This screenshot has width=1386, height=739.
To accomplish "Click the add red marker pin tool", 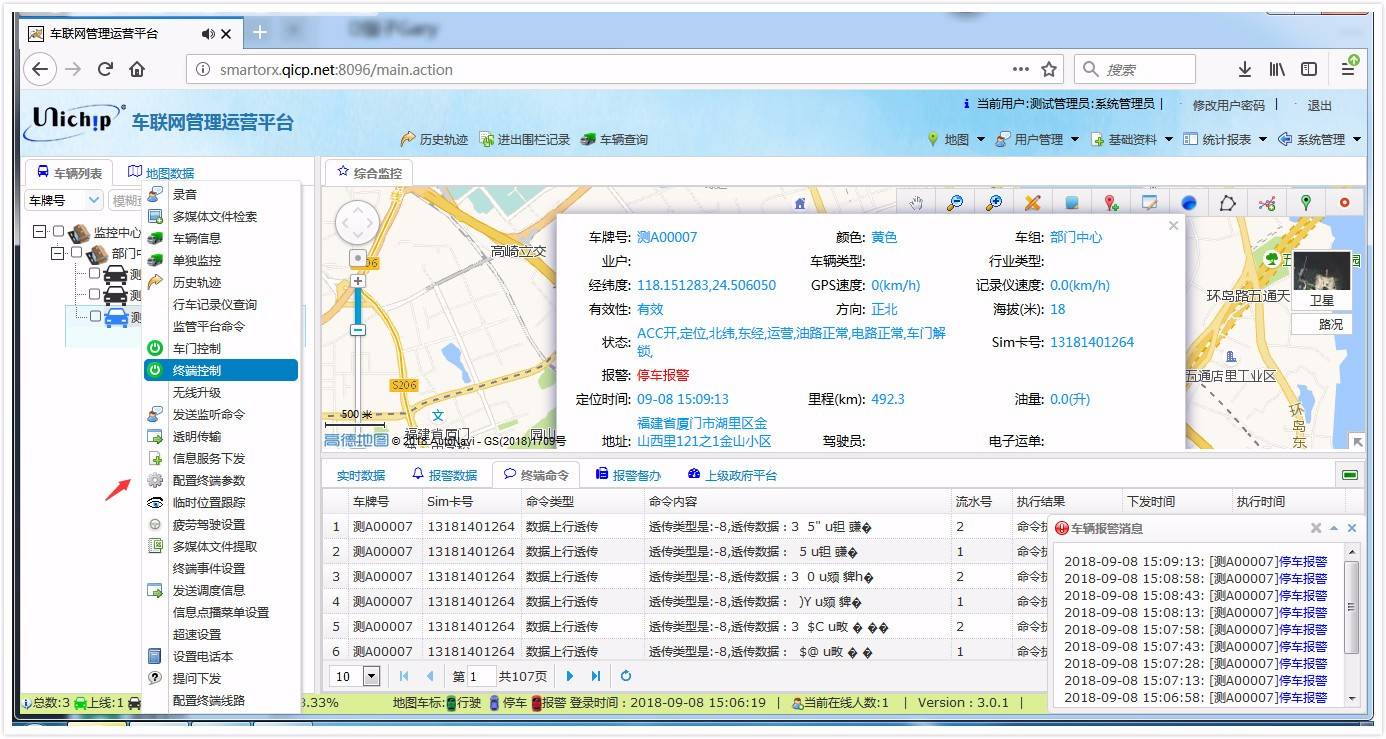I will 1111,202.
